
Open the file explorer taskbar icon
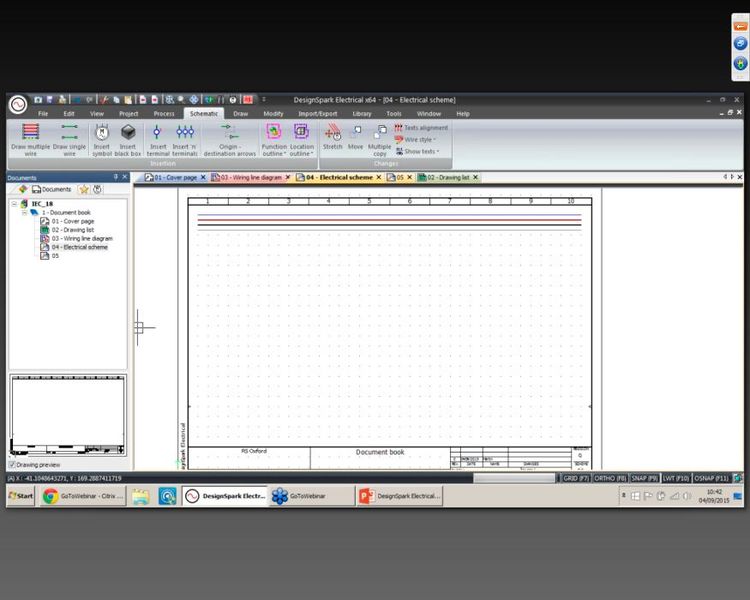141,497
